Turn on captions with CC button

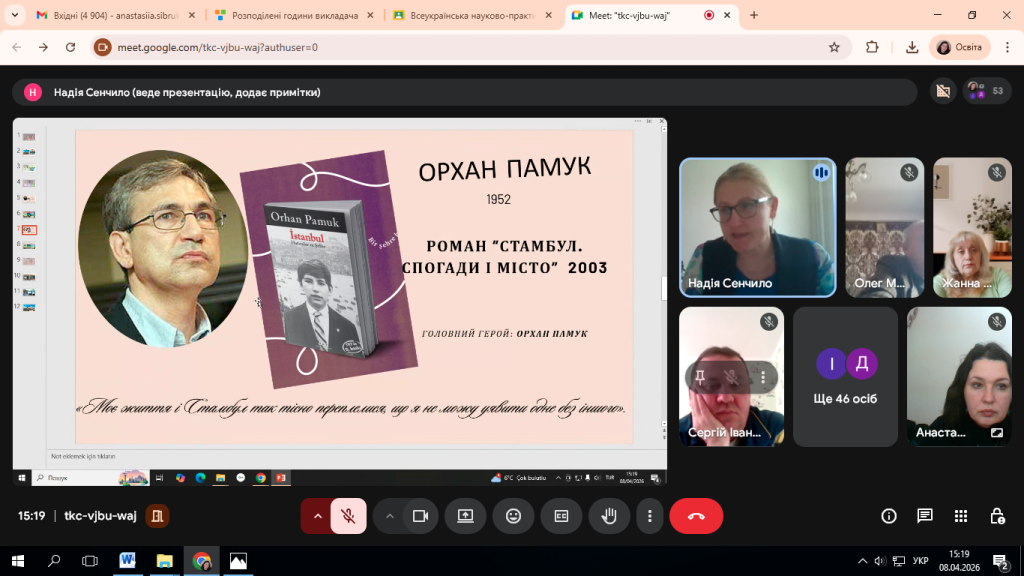click(x=561, y=516)
